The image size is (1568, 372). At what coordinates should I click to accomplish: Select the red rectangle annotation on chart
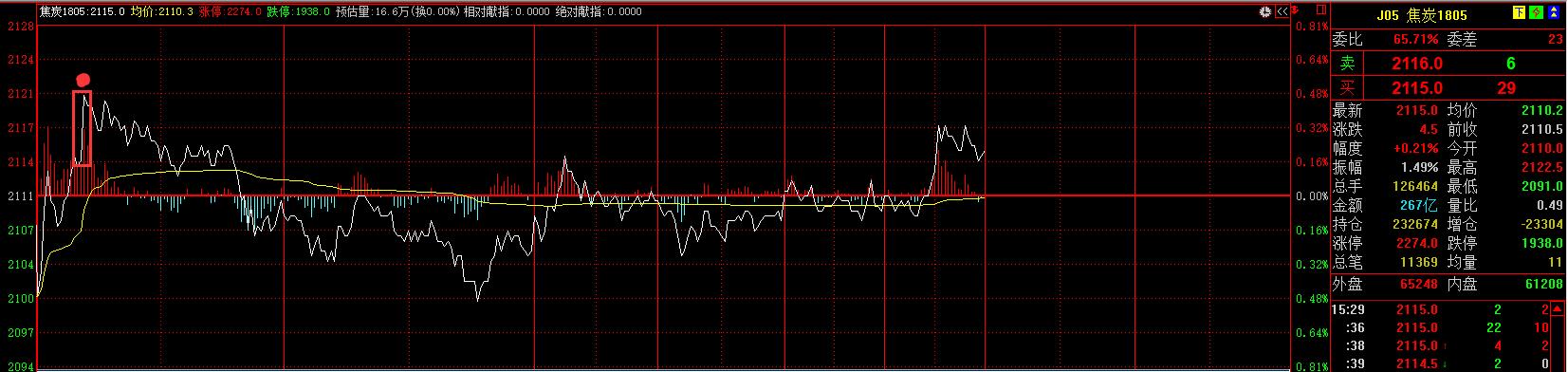(83, 128)
